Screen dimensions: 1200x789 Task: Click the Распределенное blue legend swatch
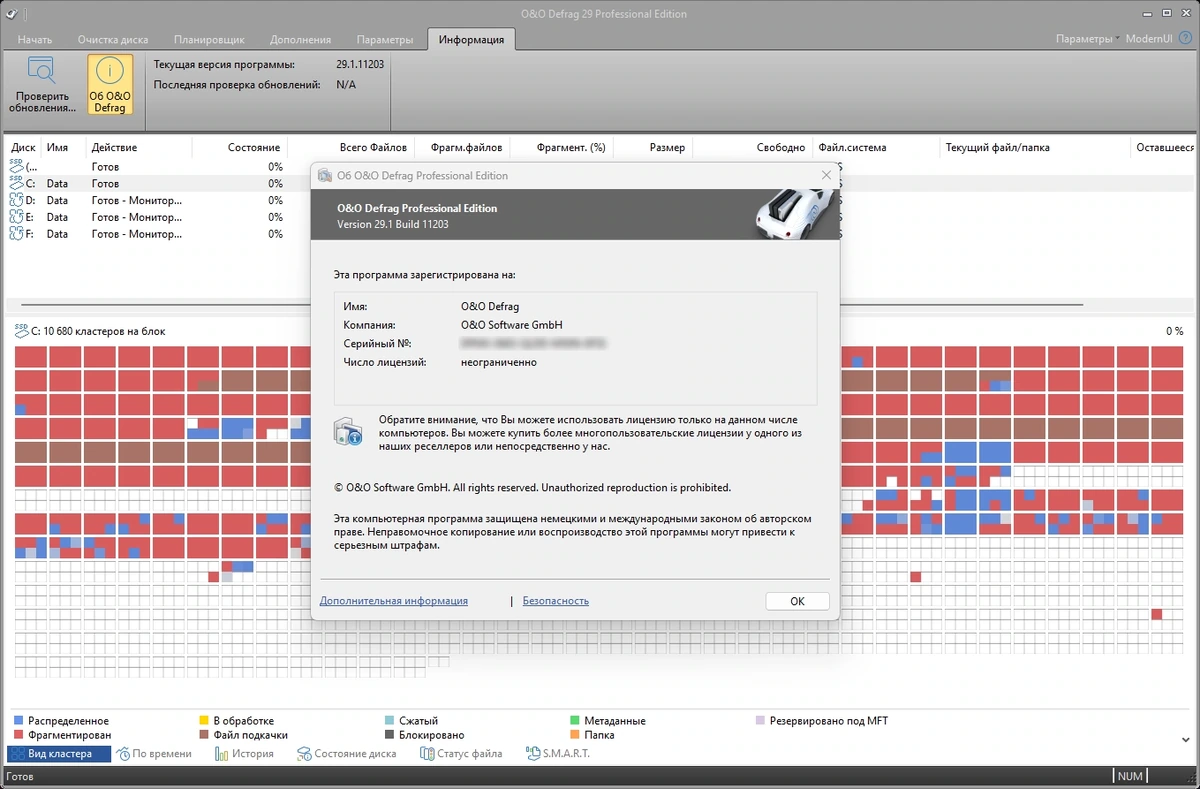click(18, 720)
